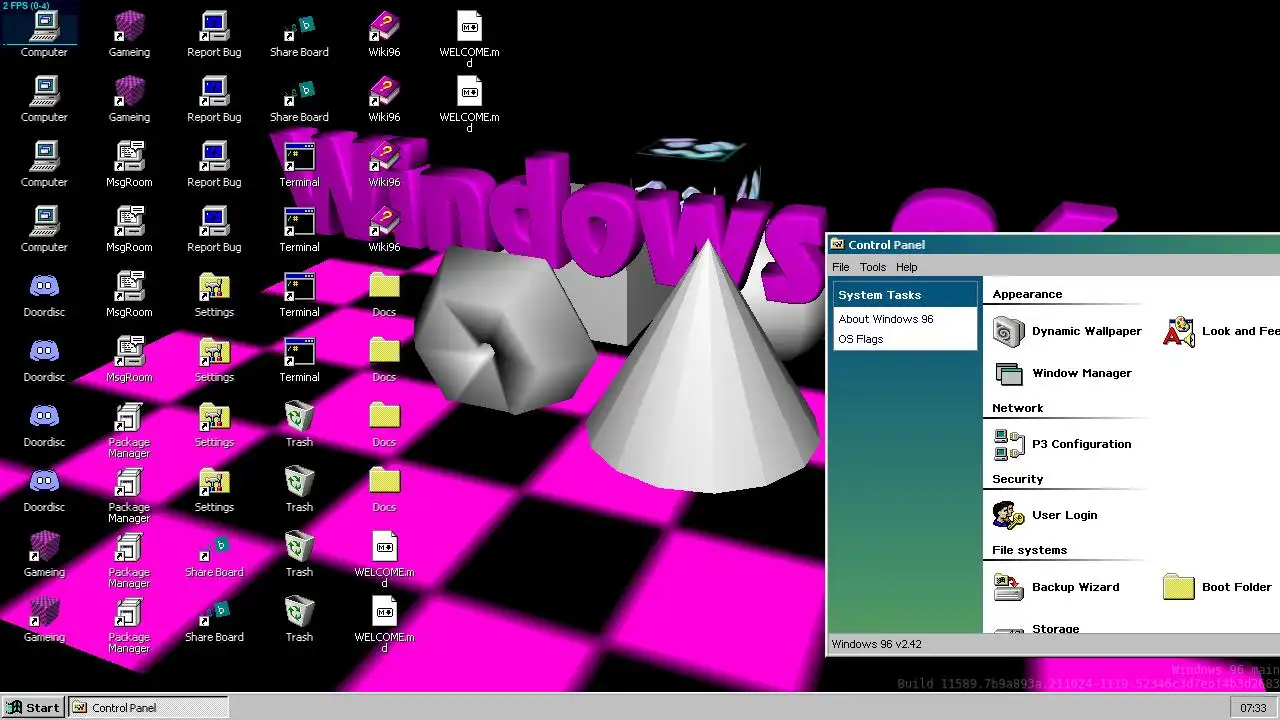
Task: Select Control Panel taskbar button
Action: click(x=149, y=707)
